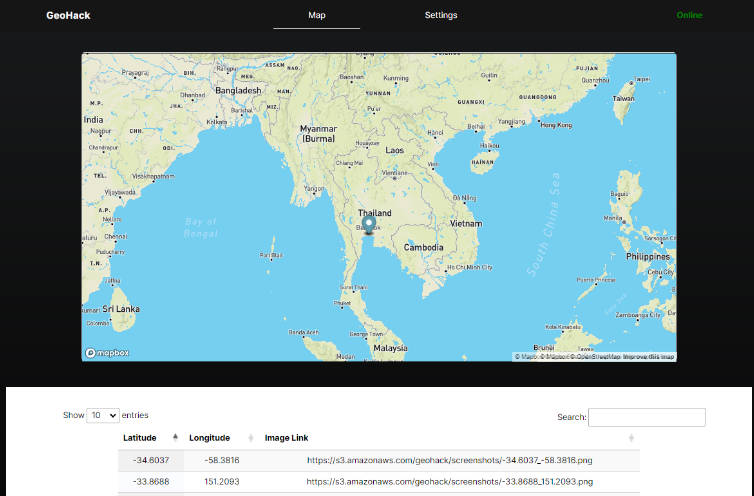Open the Settings tab

point(441,15)
